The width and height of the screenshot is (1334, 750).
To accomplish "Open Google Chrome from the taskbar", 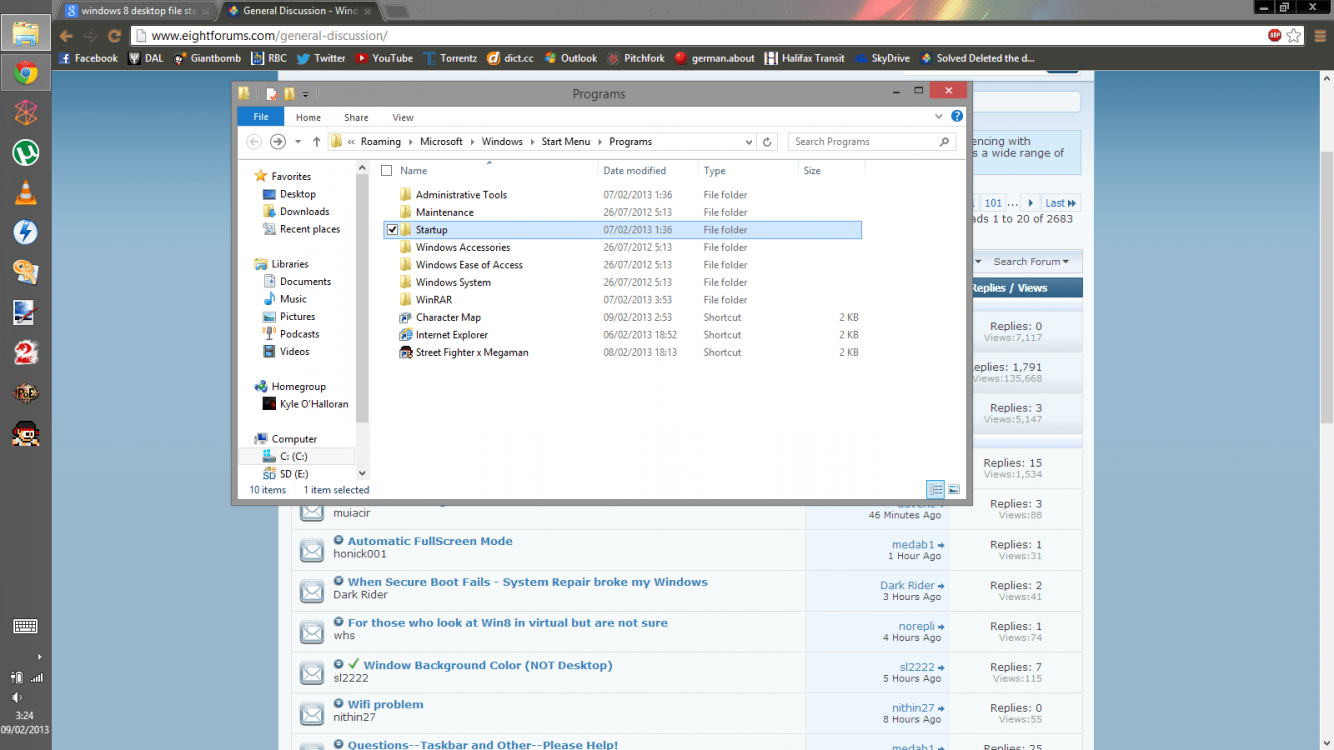I will coord(26,73).
